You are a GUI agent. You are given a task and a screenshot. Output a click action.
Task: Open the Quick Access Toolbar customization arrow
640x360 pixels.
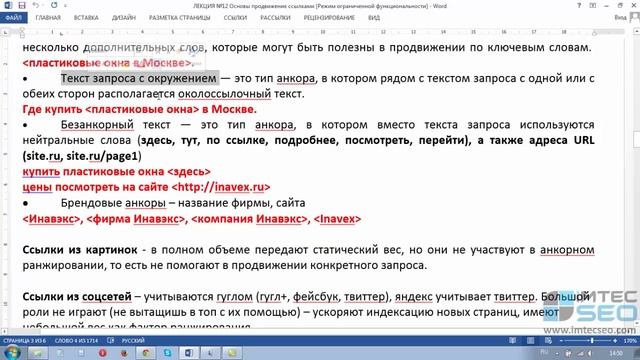65,6
